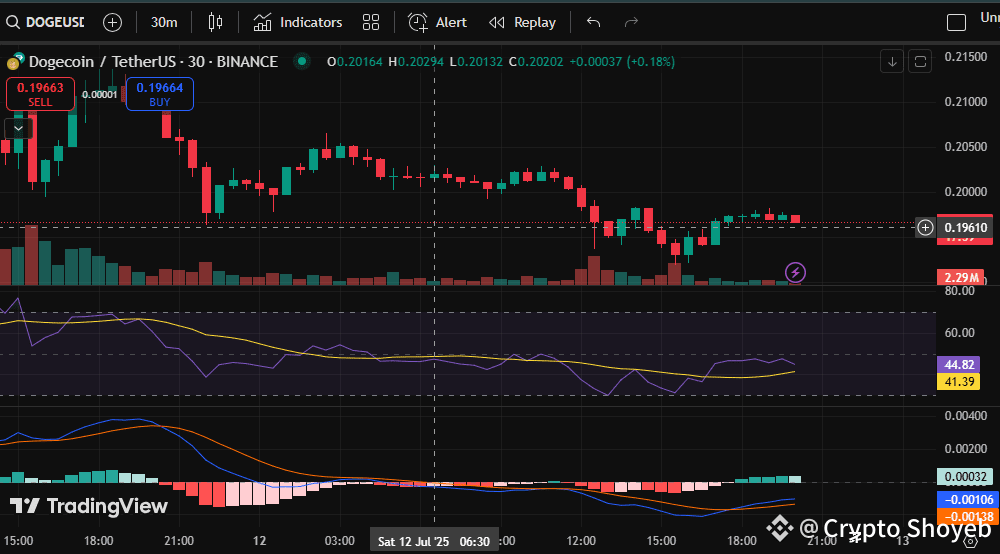Open the indicator templates grid icon
Viewport: 1000px width, 554px height.
click(x=371, y=22)
